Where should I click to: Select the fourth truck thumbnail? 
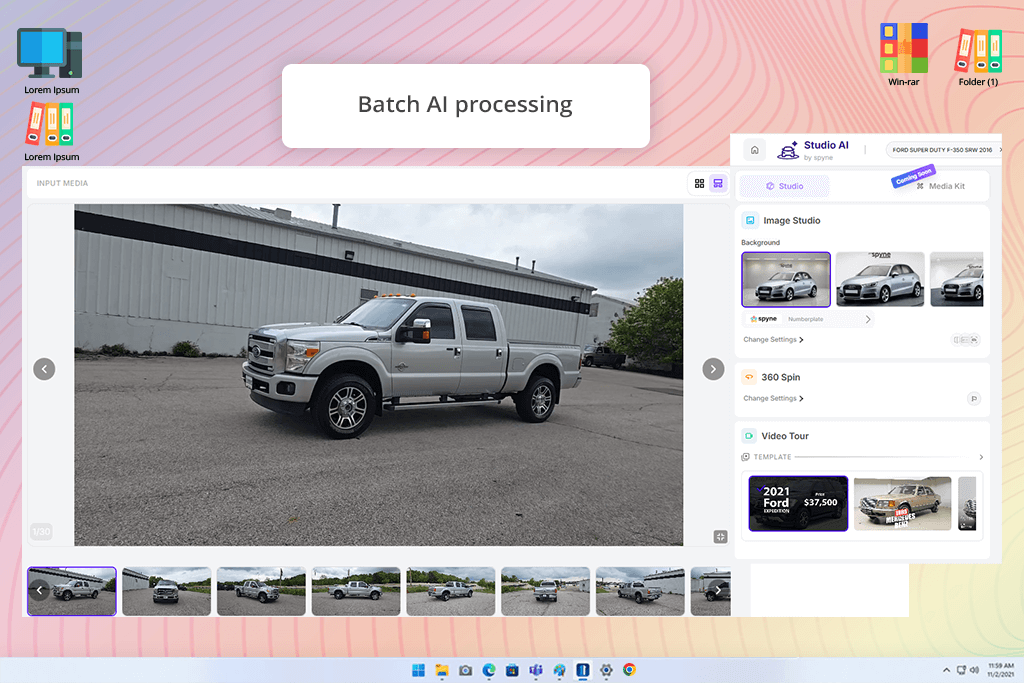pyautogui.click(x=356, y=591)
